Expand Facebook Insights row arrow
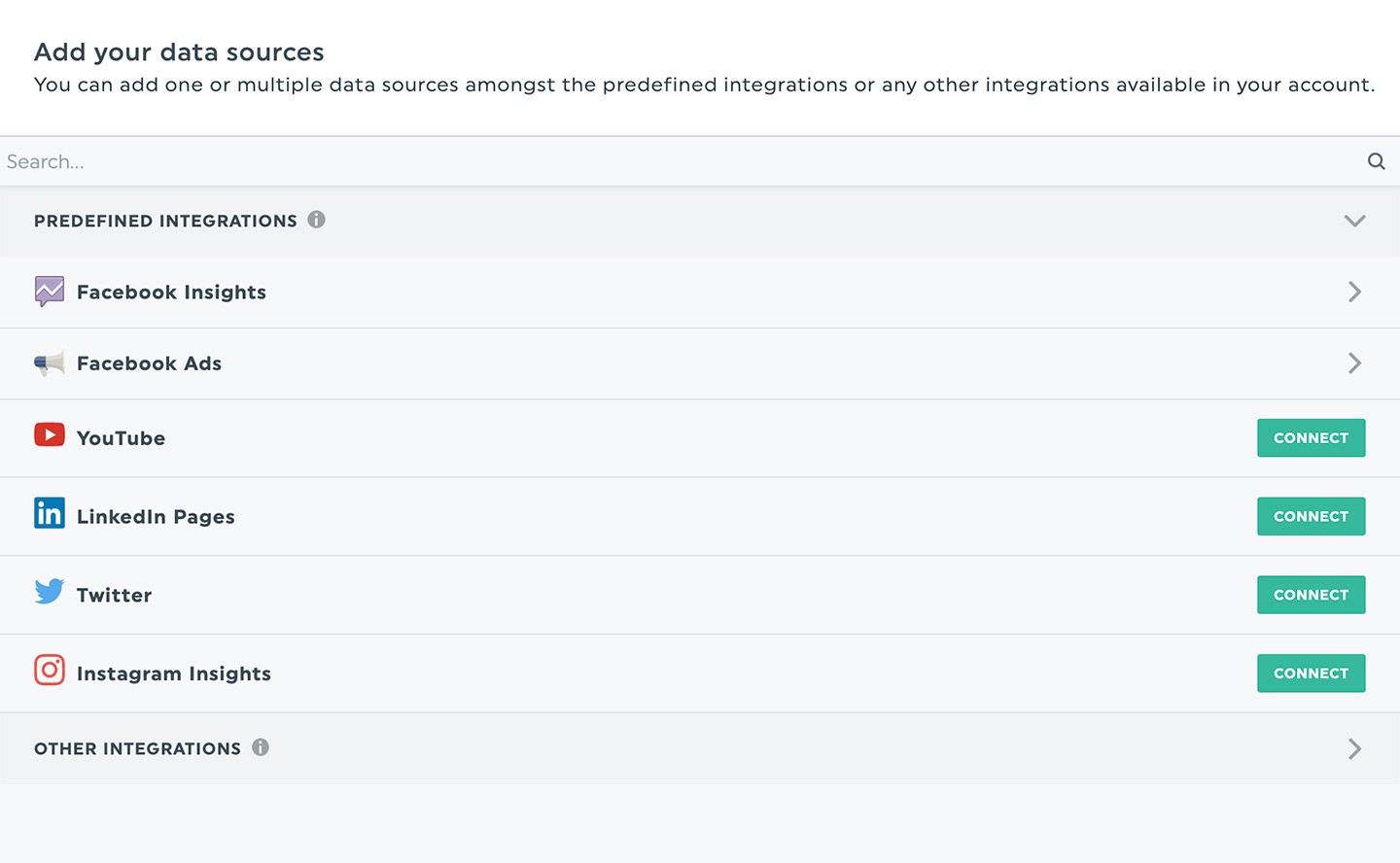The image size is (1400, 863). tap(1354, 292)
